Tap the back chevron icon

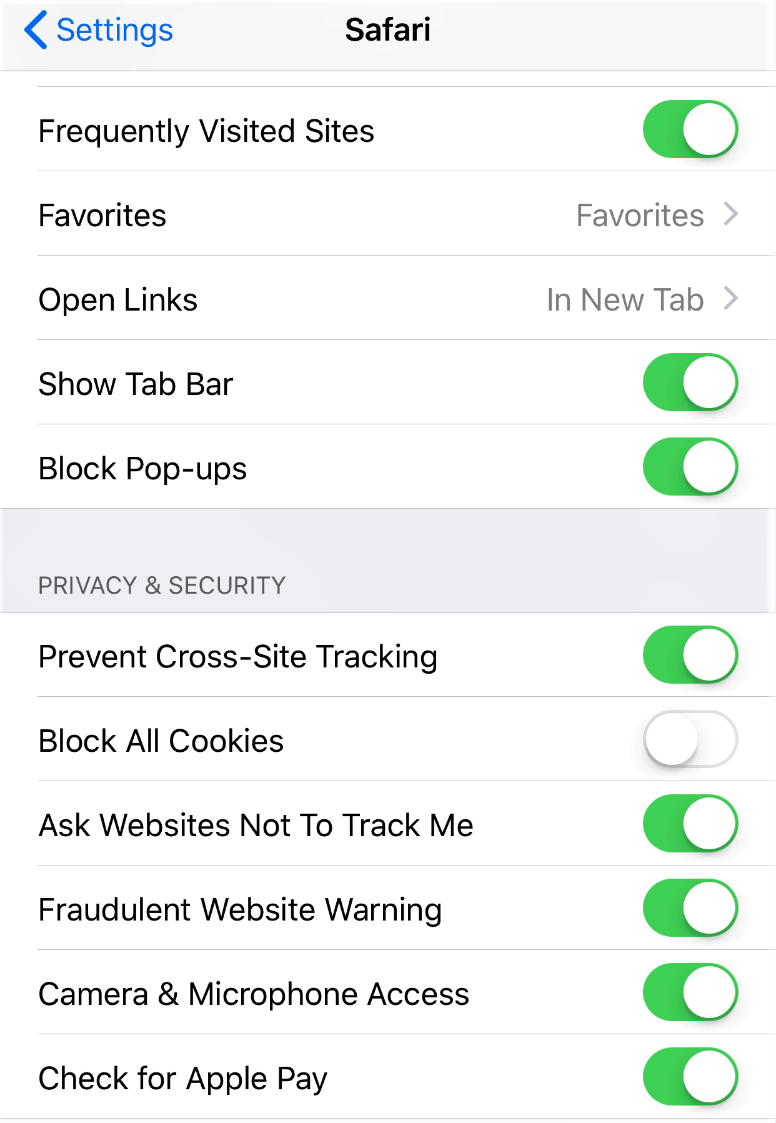point(36,30)
